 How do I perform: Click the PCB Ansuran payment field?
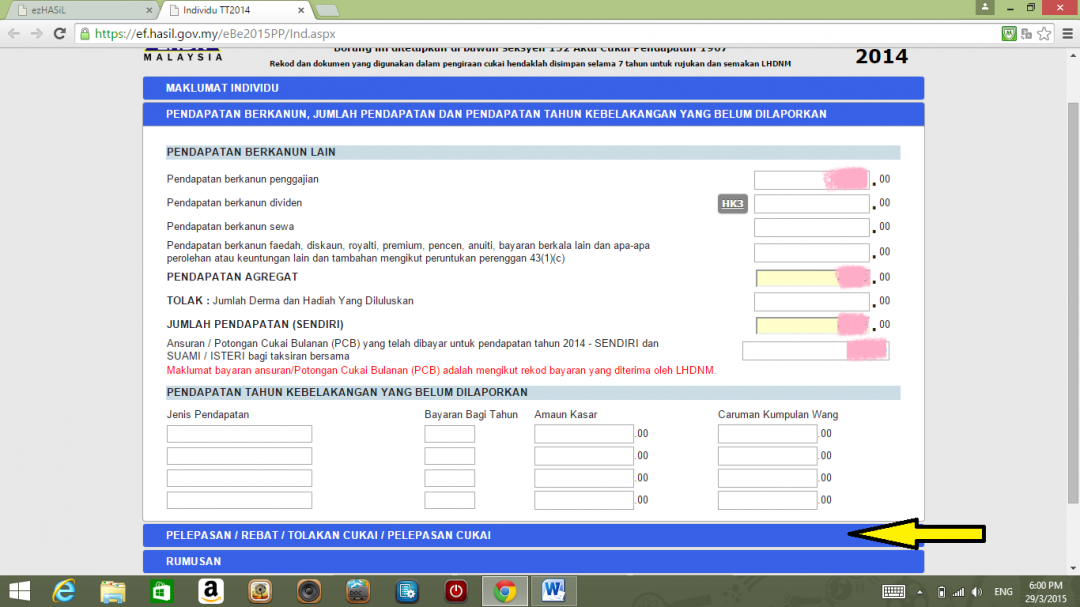pos(816,350)
